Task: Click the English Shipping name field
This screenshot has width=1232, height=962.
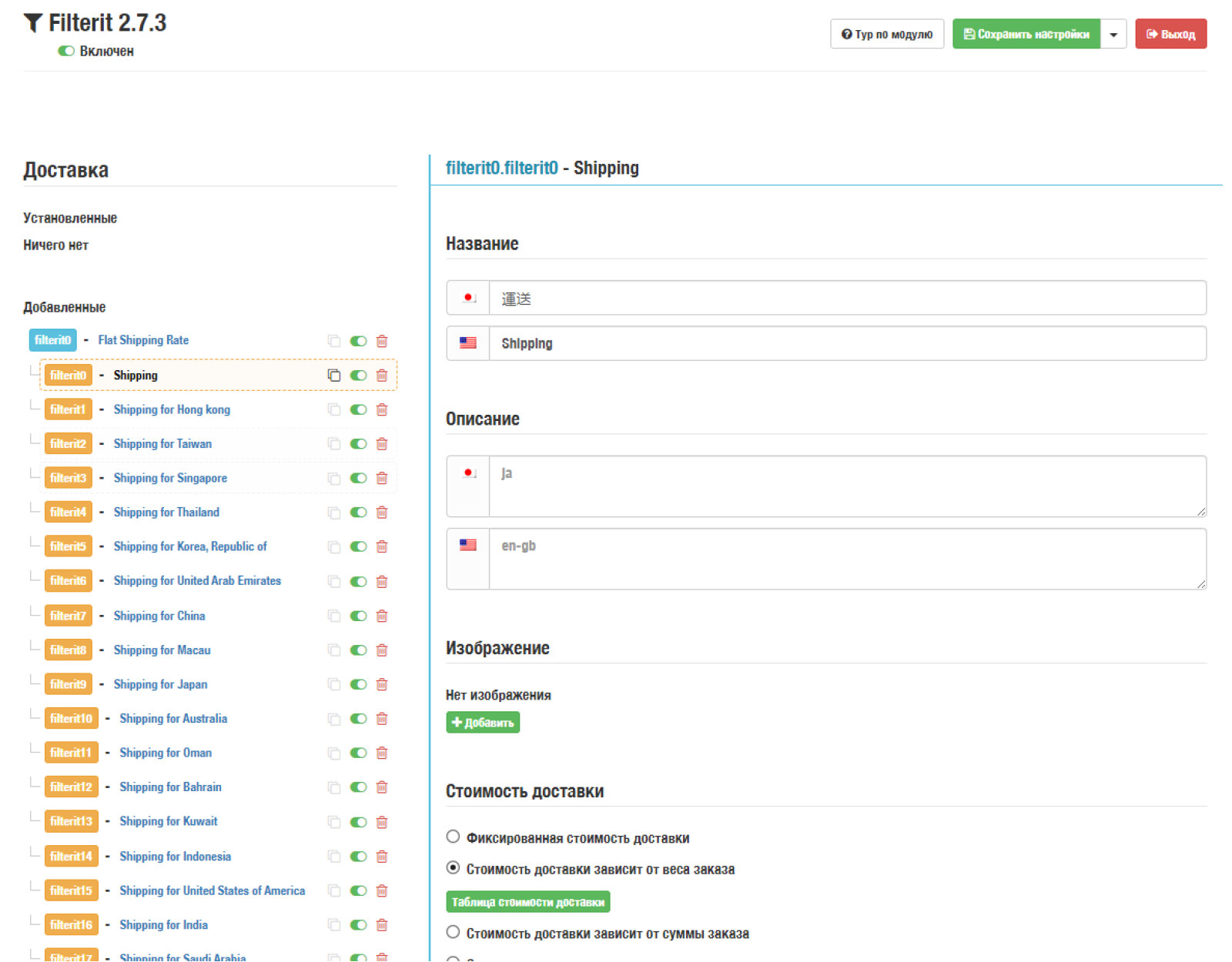Action: [x=847, y=343]
